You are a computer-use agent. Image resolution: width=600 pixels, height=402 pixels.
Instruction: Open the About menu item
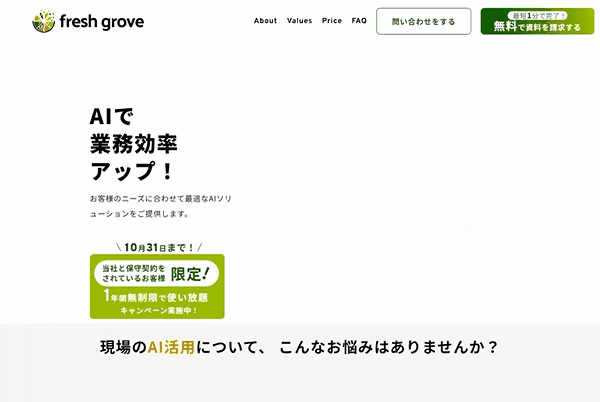265,21
